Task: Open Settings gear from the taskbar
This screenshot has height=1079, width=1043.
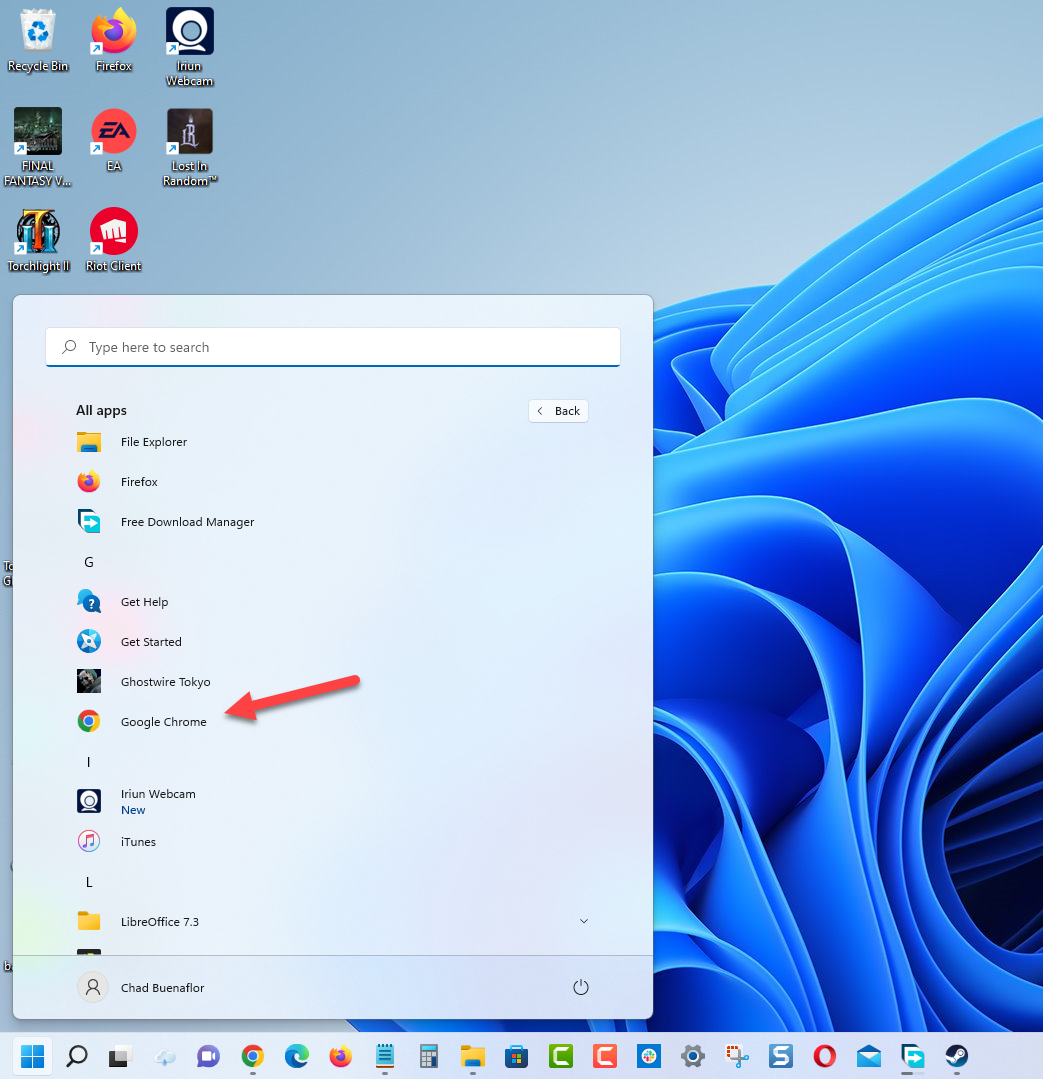Action: [693, 1056]
